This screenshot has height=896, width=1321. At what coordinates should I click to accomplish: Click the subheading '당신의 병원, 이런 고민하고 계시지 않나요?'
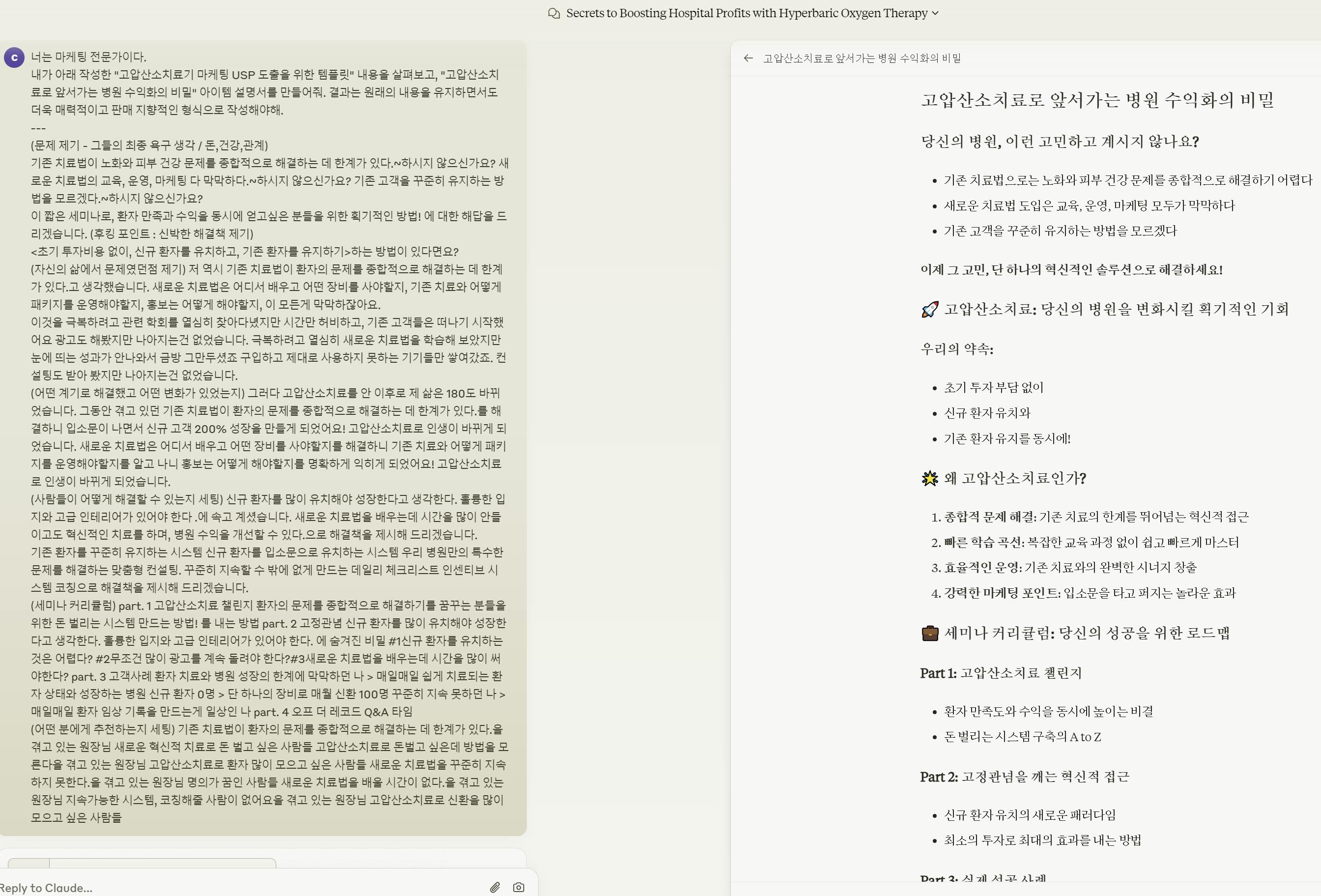(x=1060, y=142)
